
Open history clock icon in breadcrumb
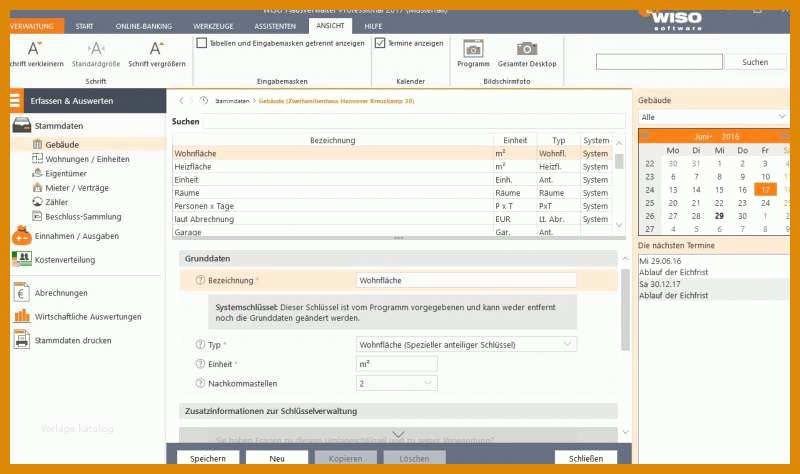pyautogui.click(x=204, y=101)
